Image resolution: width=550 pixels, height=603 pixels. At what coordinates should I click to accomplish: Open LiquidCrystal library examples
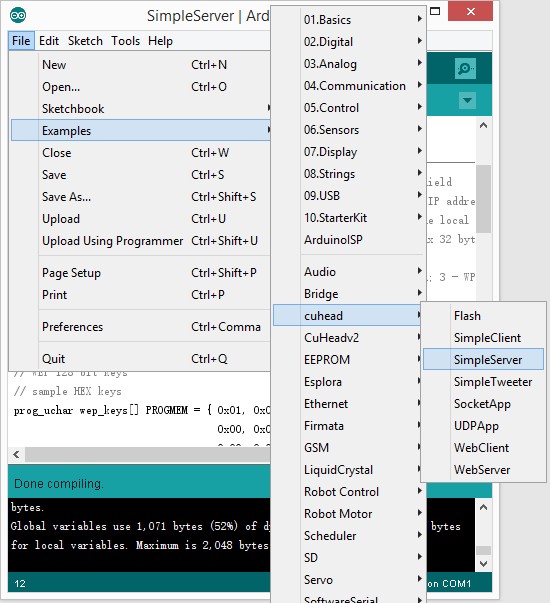click(x=348, y=470)
